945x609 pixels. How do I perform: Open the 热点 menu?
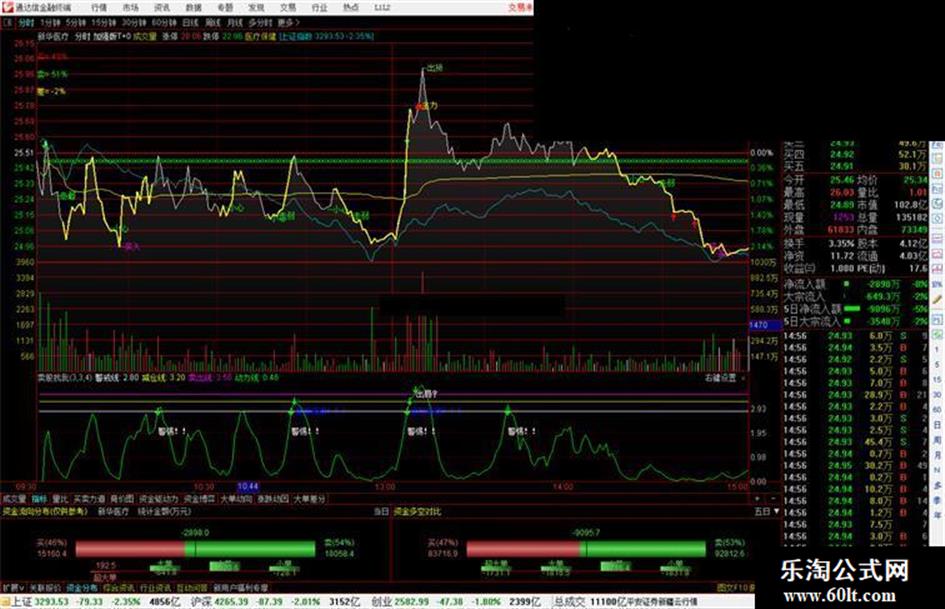pyautogui.click(x=351, y=7)
